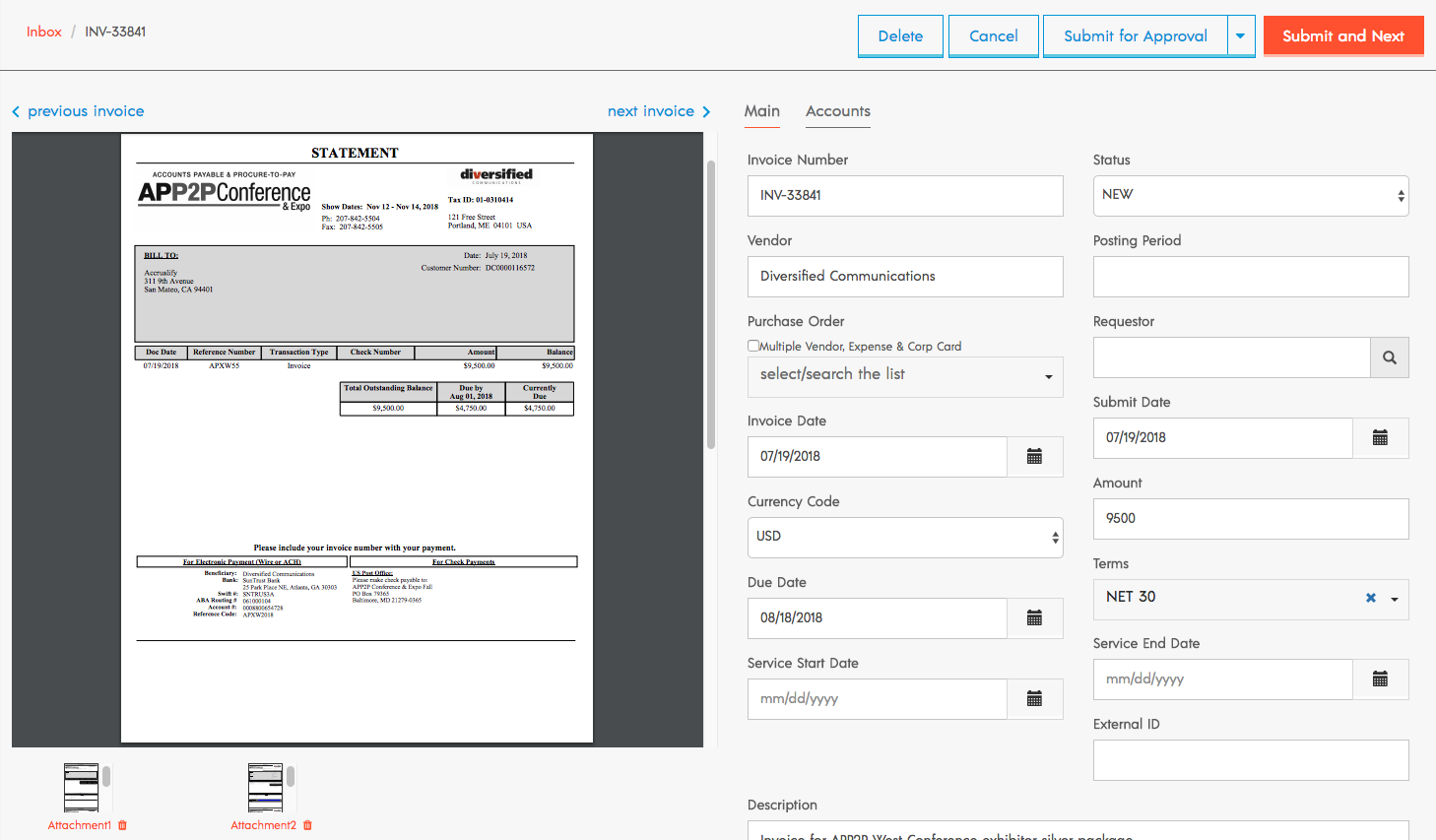Viewport: 1436px width, 840px height.
Task: Click the Vendor field with Diversified Communications
Action: click(905, 277)
